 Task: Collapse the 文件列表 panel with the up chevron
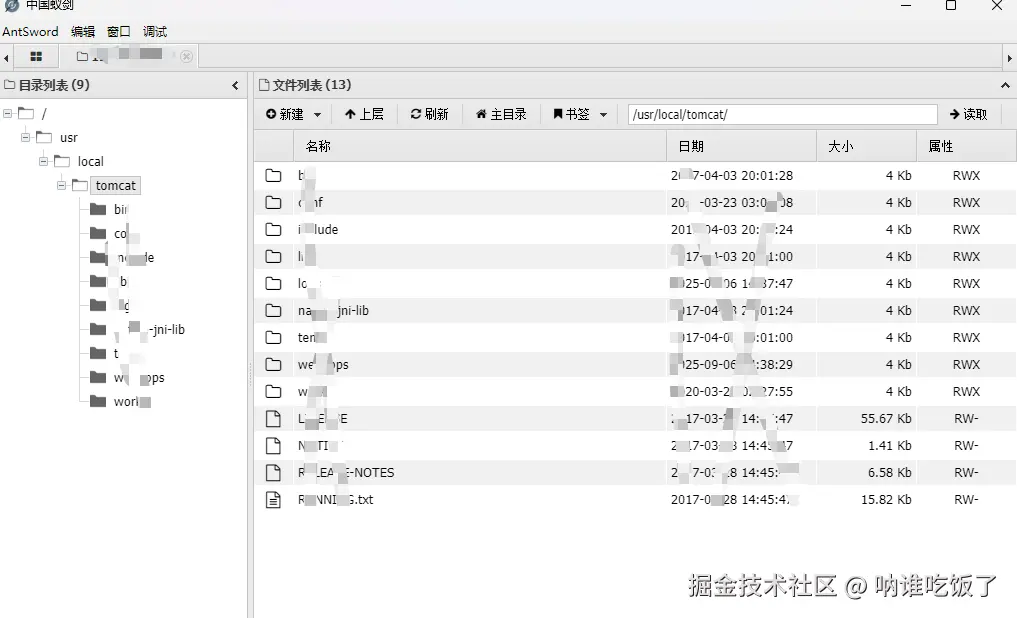1005,86
